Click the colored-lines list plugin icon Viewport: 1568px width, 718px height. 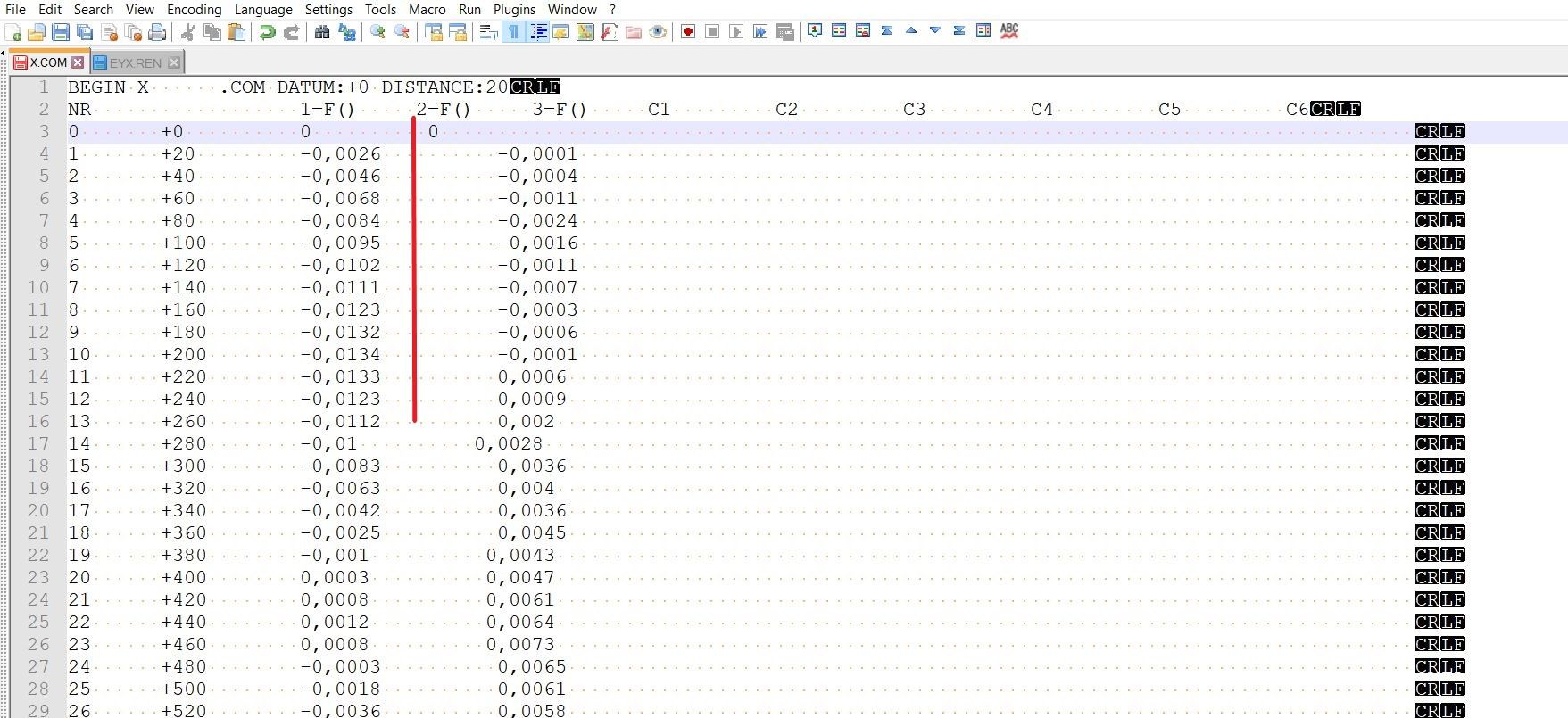click(x=839, y=30)
